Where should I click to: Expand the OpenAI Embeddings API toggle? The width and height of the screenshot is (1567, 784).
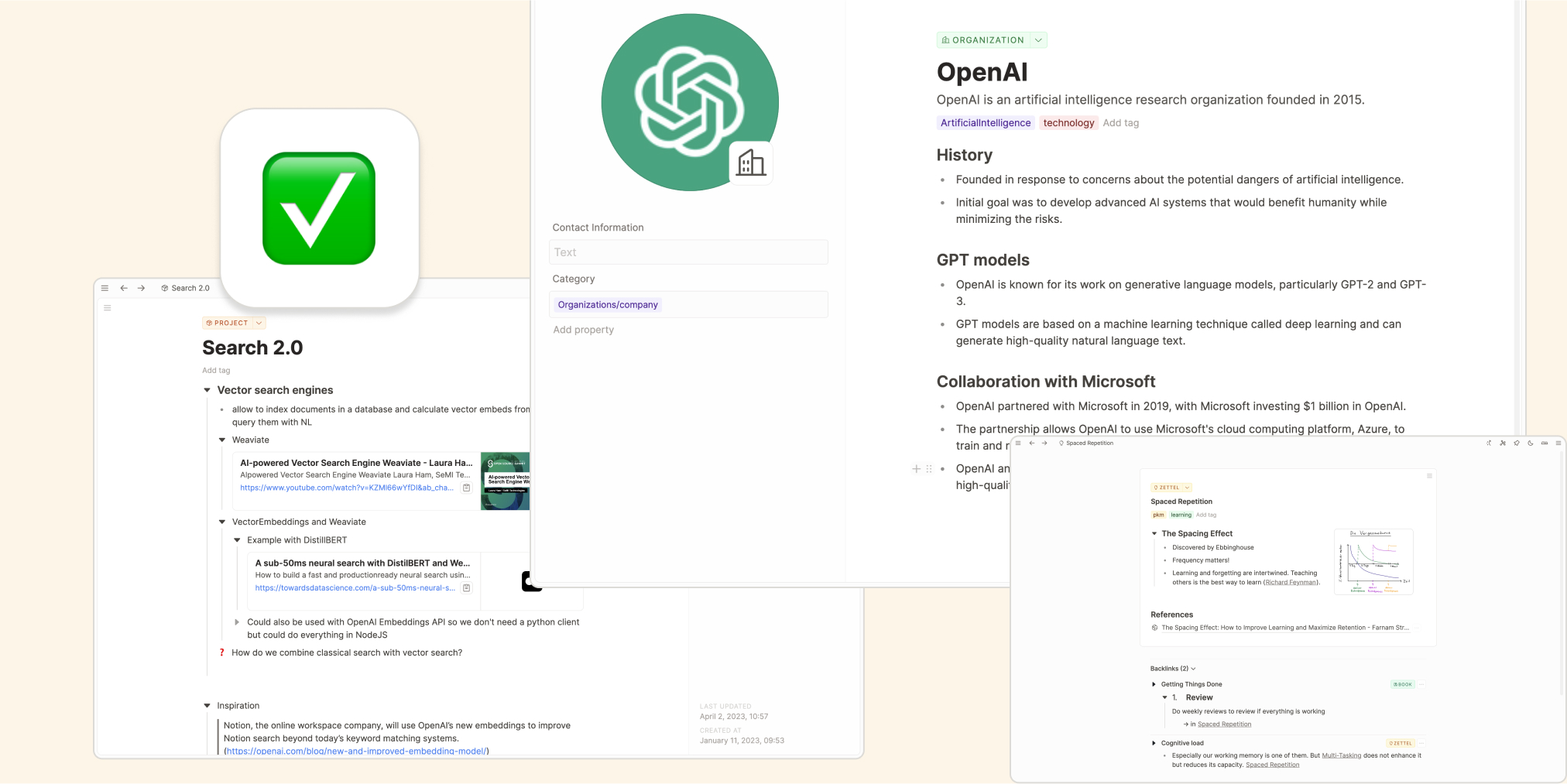pos(237,621)
